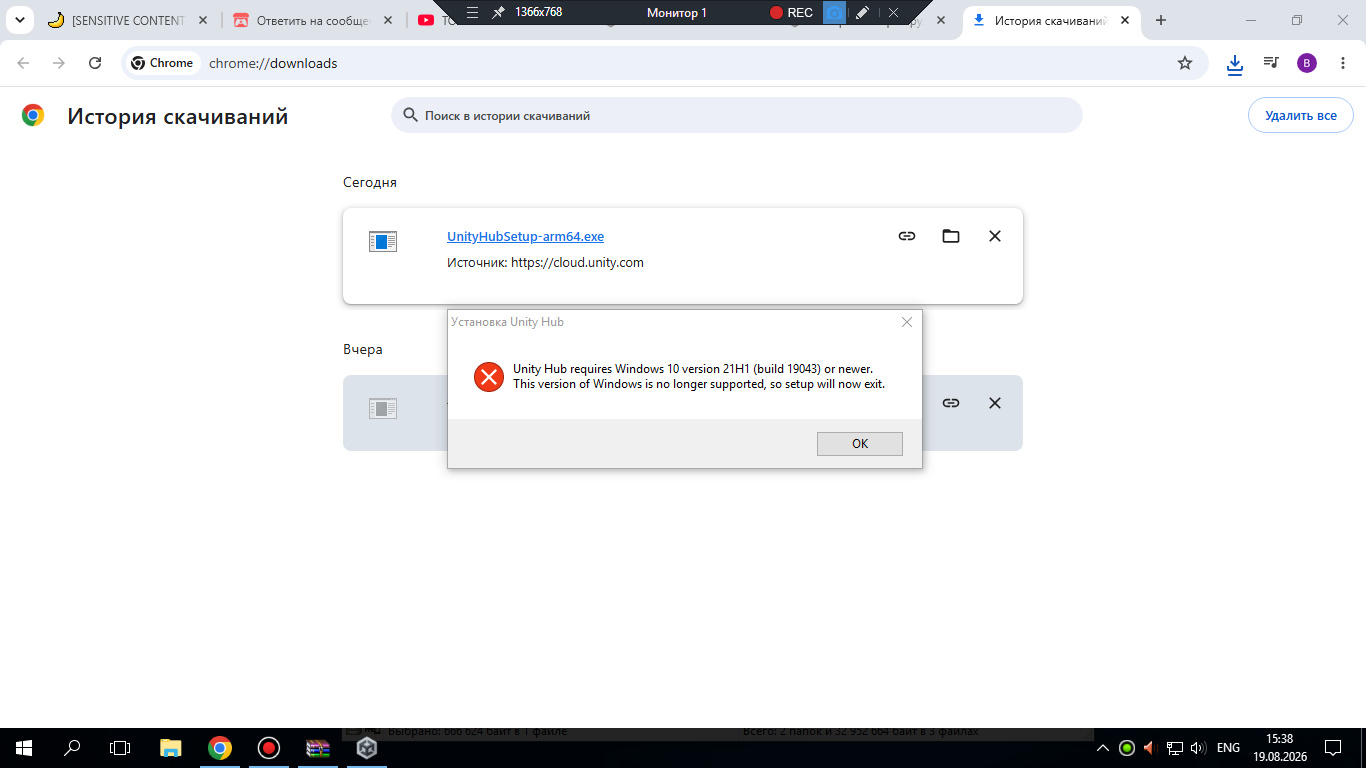Open the Windows Start menu
Viewport: 1366px width, 768px height.
23,748
